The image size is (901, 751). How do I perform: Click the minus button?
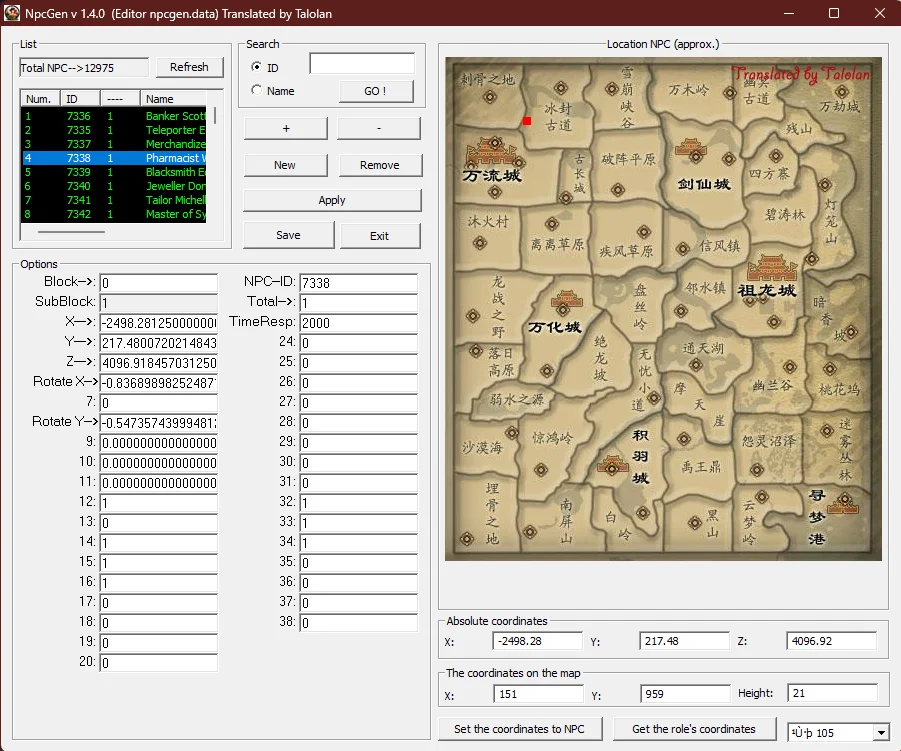pos(379,129)
